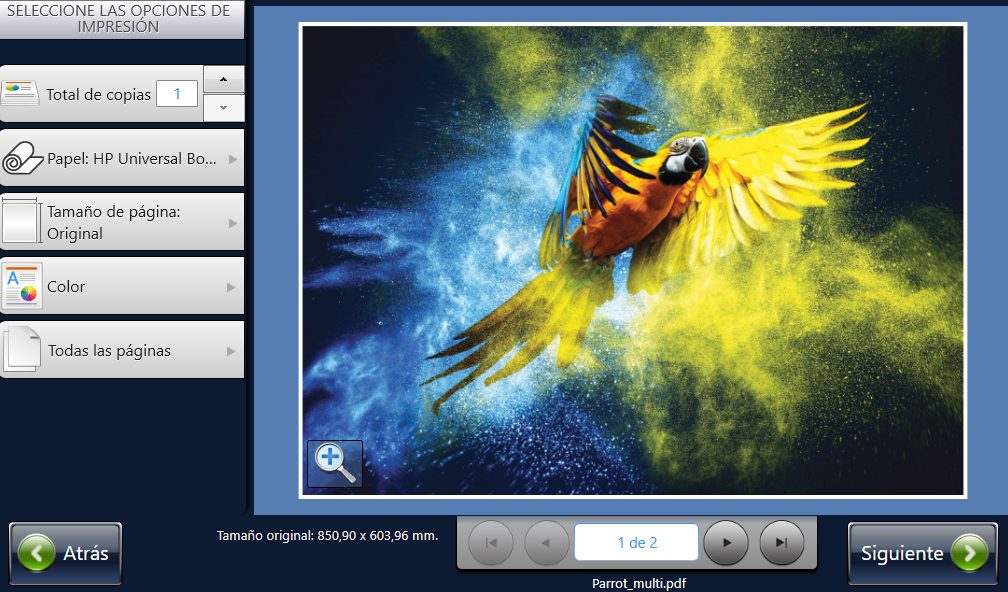This screenshot has height=592, width=1008.
Task: Expand arrow on Tamaño de página row
Action: [x=233, y=223]
